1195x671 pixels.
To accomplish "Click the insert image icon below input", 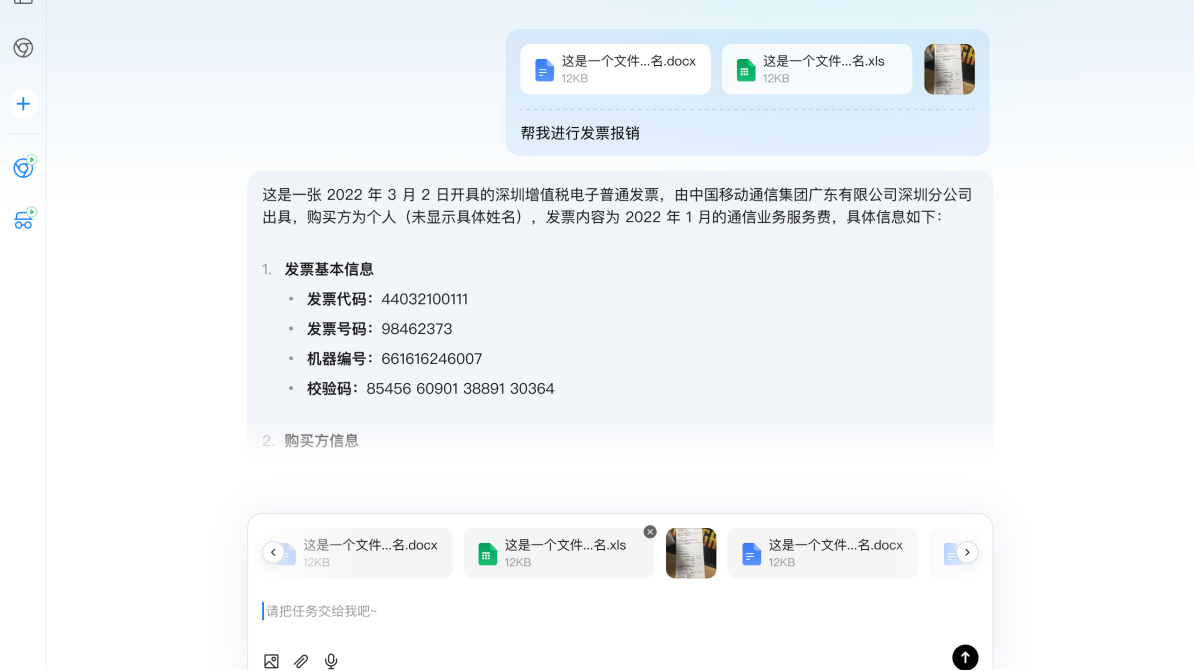I will pos(271,661).
